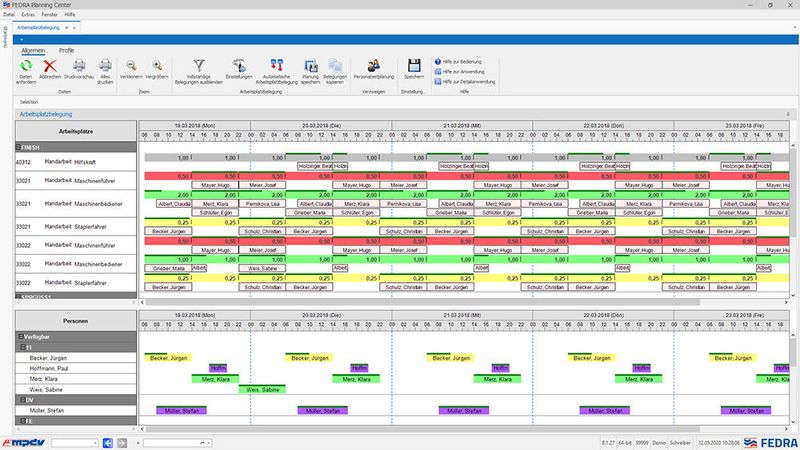The width and height of the screenshot is (800, 450).
Task: Select persons row Müller, Stefan
Action: (x=76, y=410)
